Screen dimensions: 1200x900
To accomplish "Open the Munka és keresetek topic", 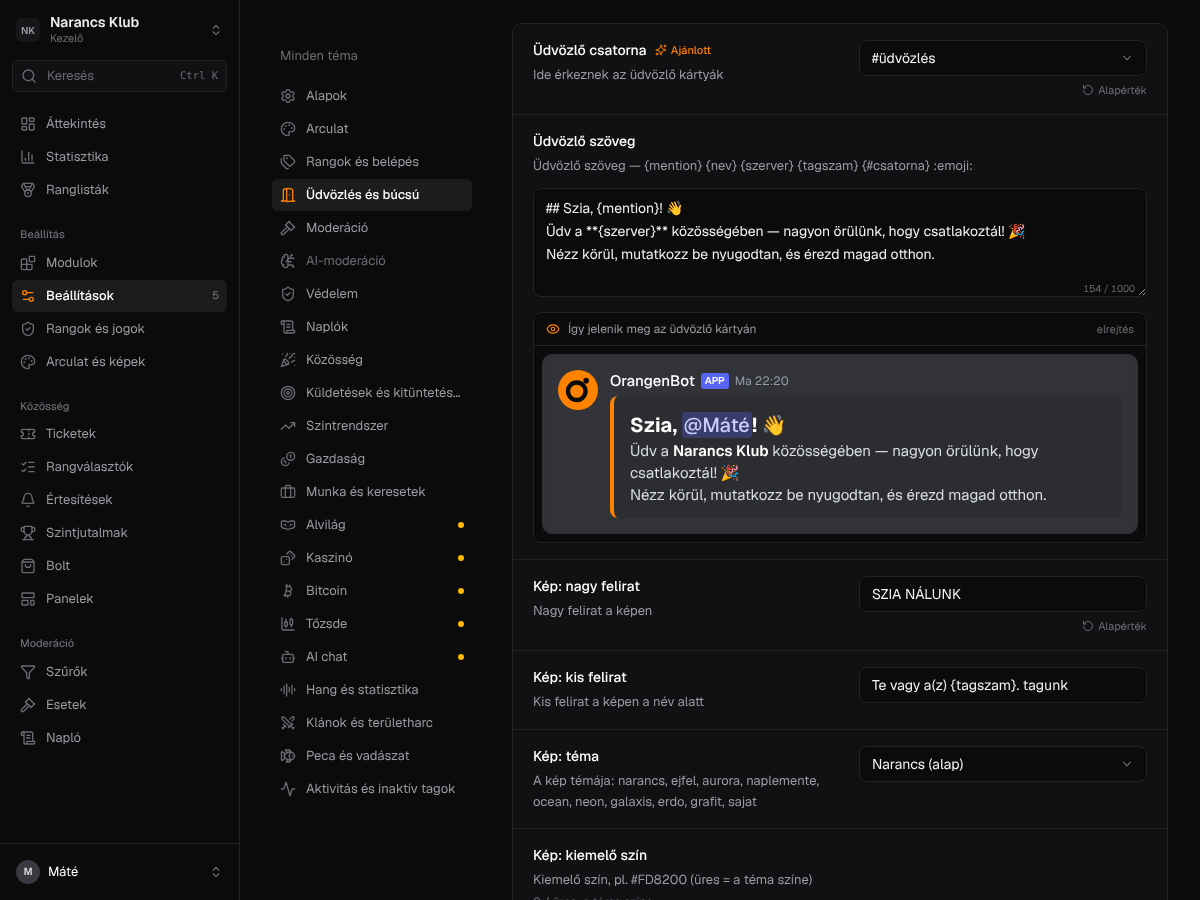I will (372, 492).
